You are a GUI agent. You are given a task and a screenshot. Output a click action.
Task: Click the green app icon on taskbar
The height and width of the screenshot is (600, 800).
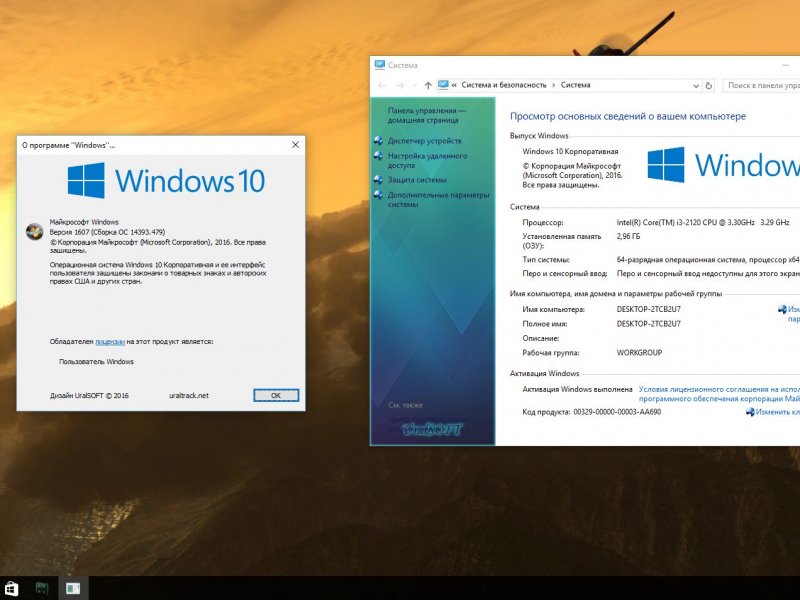pos(42,589)
